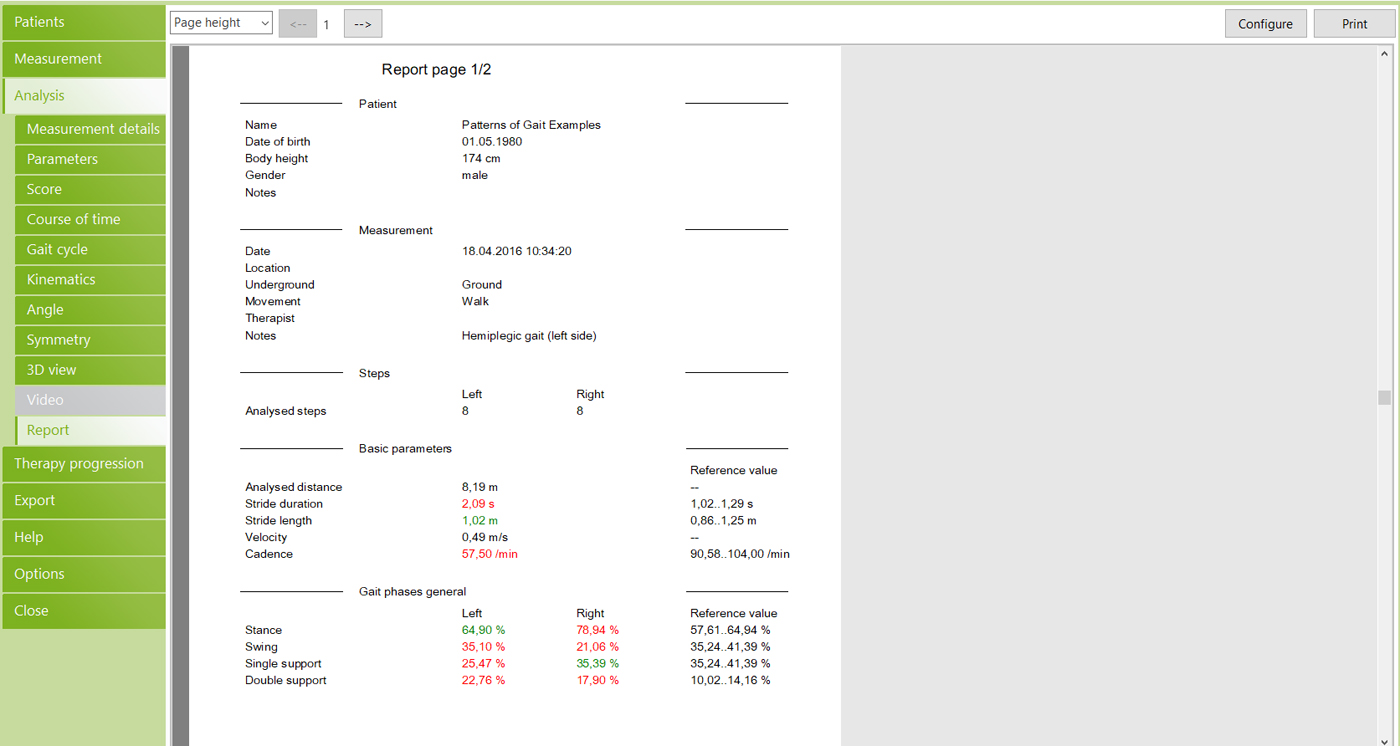1400x746 pixels.
Task: Select the Report item
Action: 90,430
